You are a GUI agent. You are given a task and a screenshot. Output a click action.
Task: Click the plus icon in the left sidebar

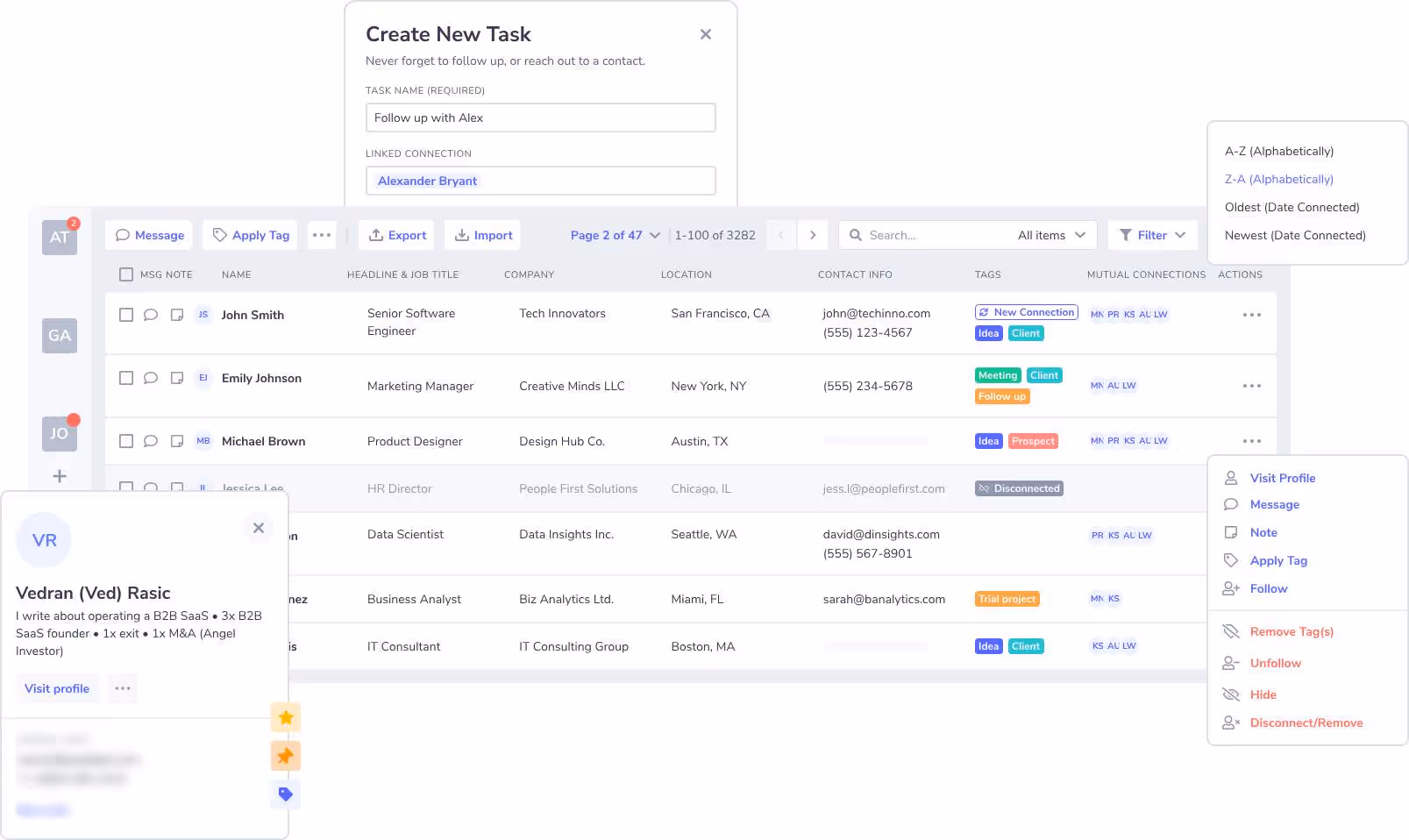tap(59, 476)
